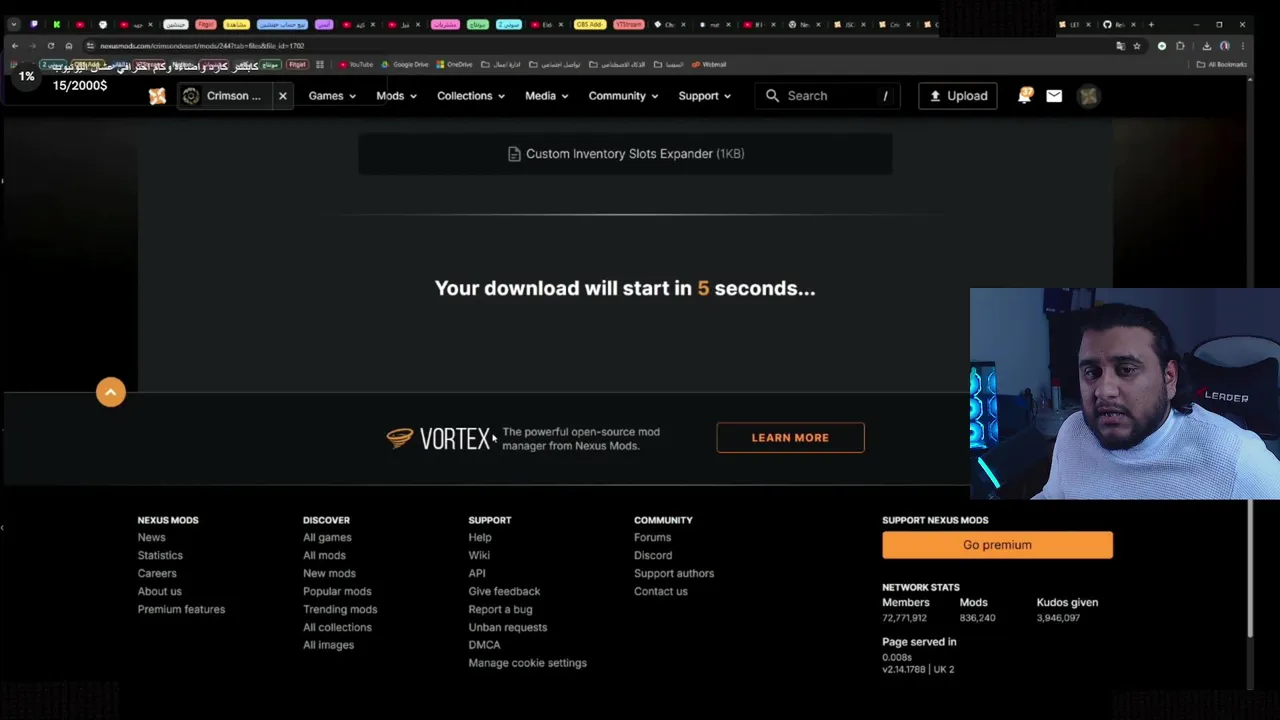This screenshot has height=720, width=1280.
Task: Open the Careers footer link
Action: [157, 574]
